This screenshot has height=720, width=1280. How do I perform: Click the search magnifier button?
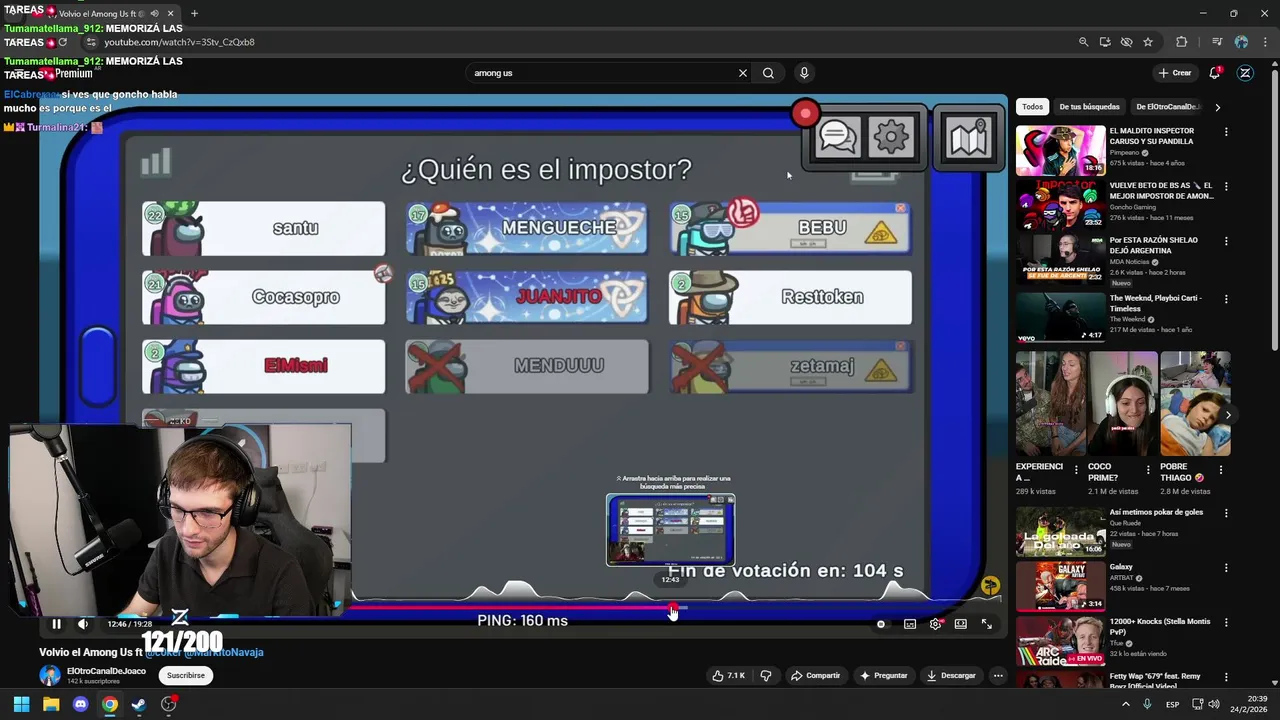768,73
